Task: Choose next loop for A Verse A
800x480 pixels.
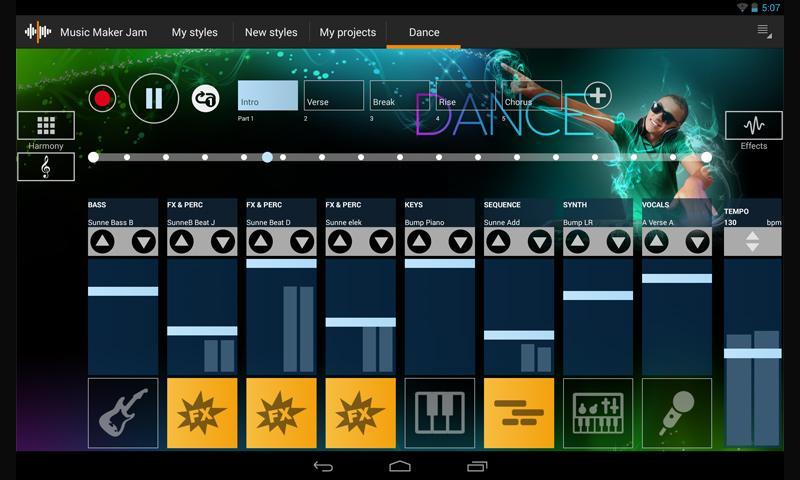Action: point(698,241)
